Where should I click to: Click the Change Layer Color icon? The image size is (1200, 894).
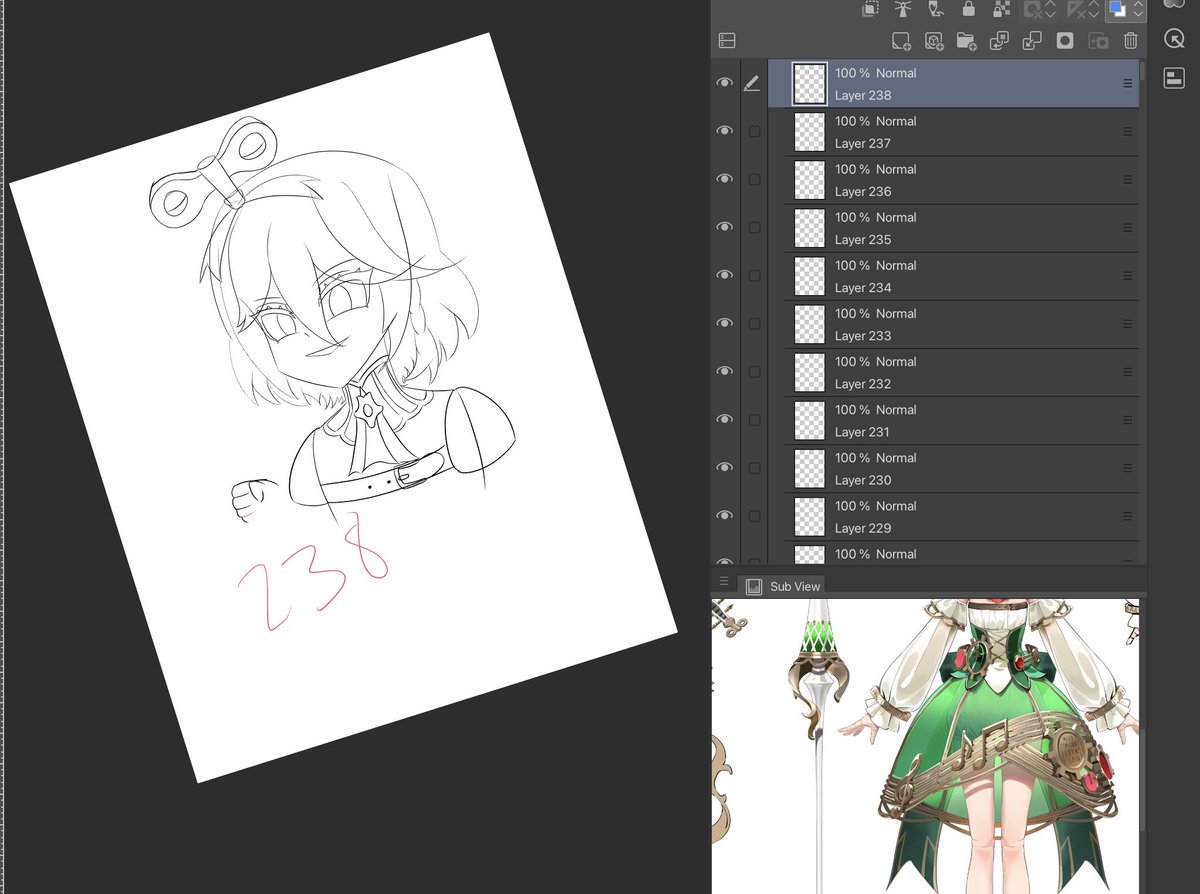[x=1117, y=10]
